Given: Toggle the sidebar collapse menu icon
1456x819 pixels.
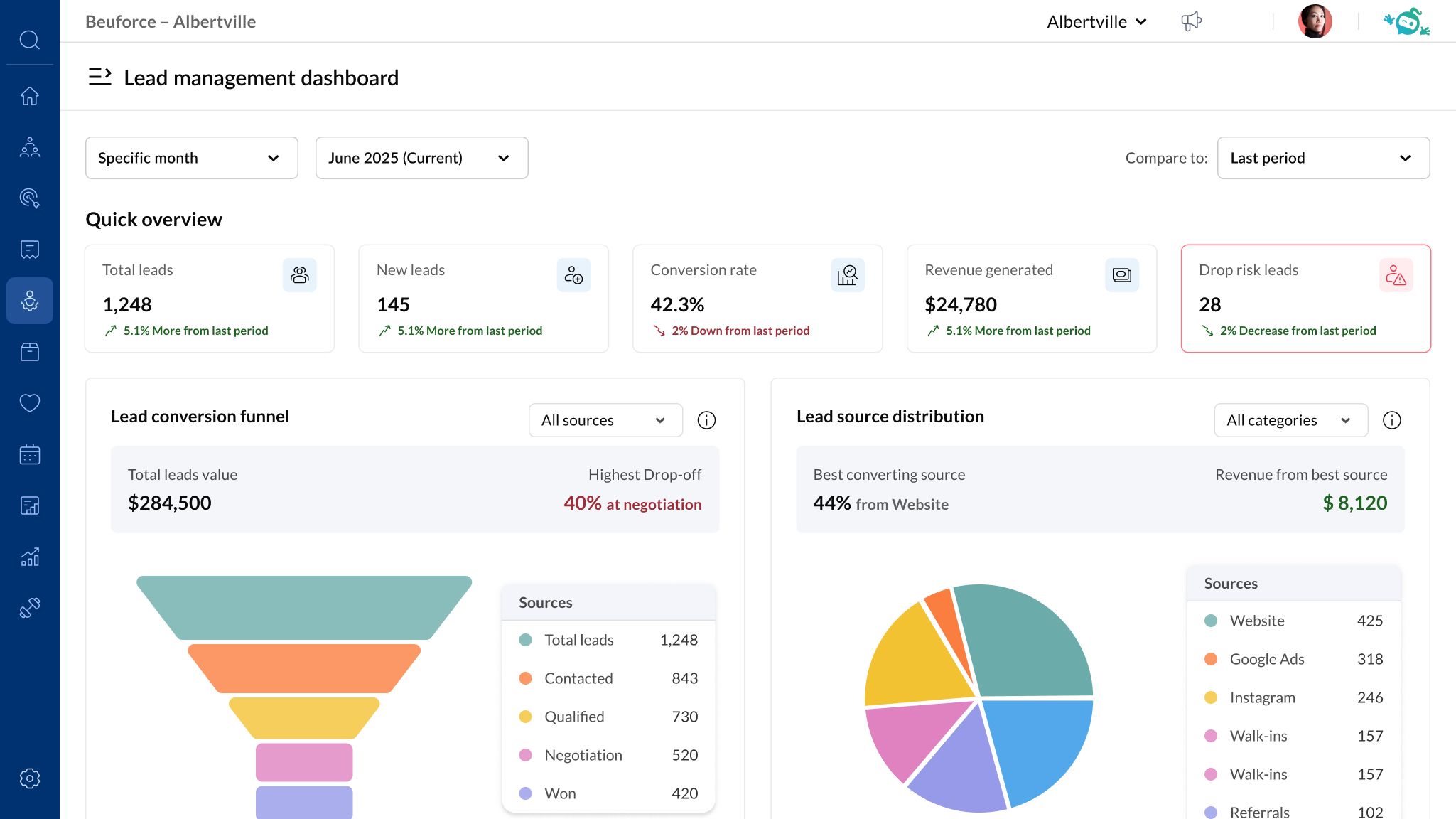Looking at the screenshot, I should 99,77.
